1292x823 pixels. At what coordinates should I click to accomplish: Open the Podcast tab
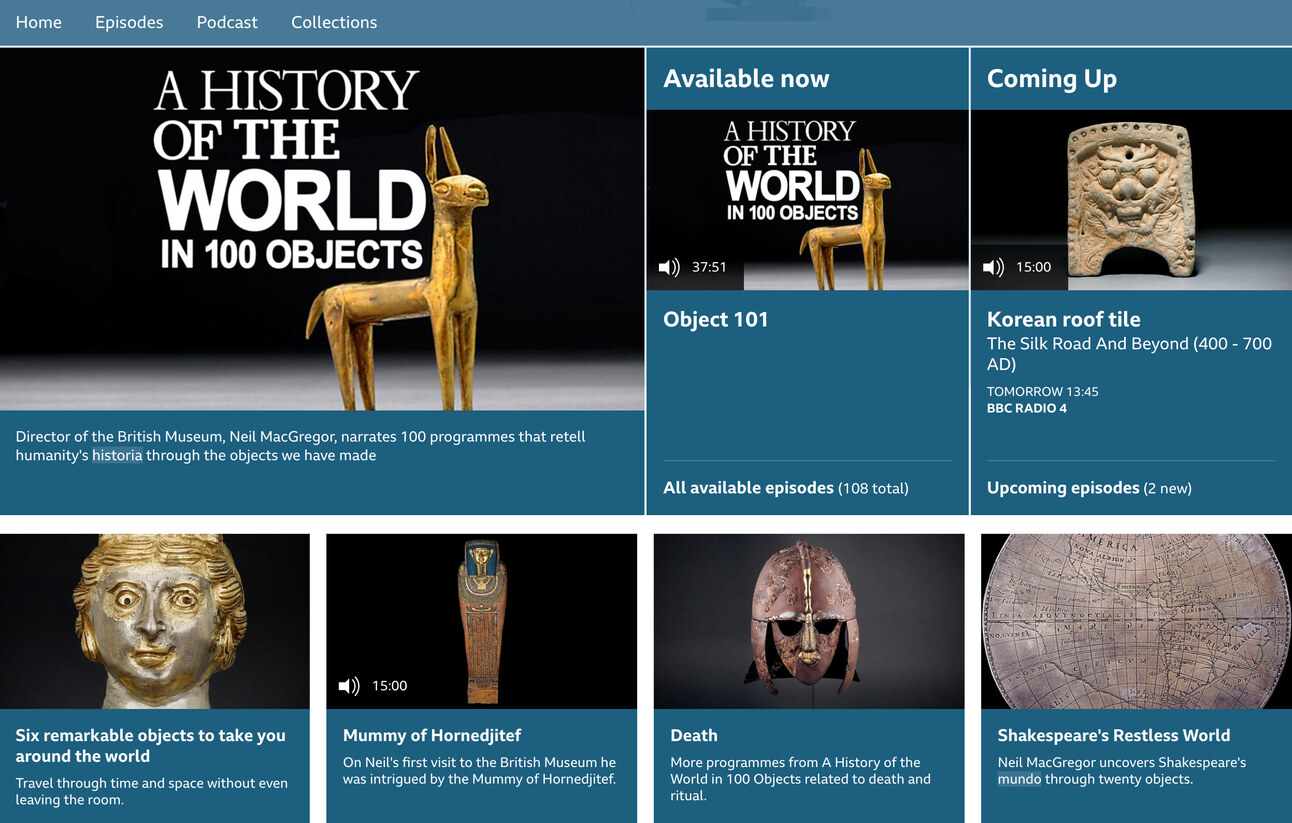[226, 22]
